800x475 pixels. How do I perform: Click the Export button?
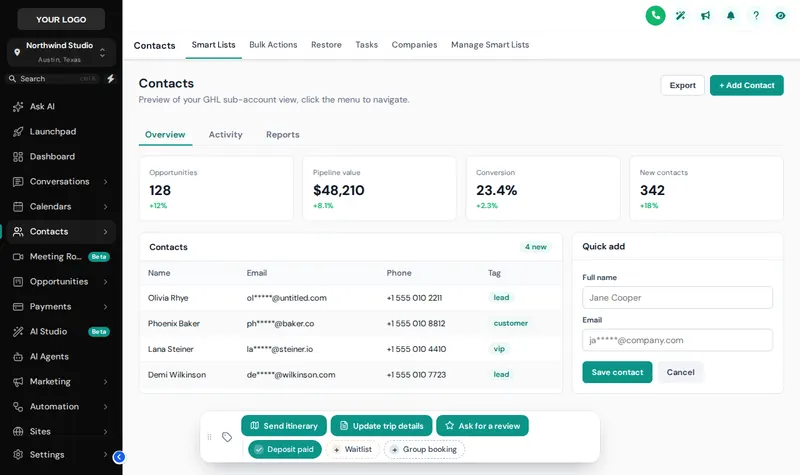[682, 85]
